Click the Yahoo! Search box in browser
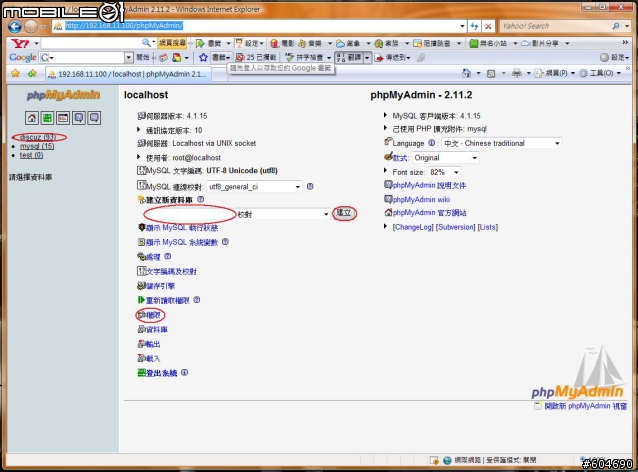The image size is (638, 472). [555, 26]
